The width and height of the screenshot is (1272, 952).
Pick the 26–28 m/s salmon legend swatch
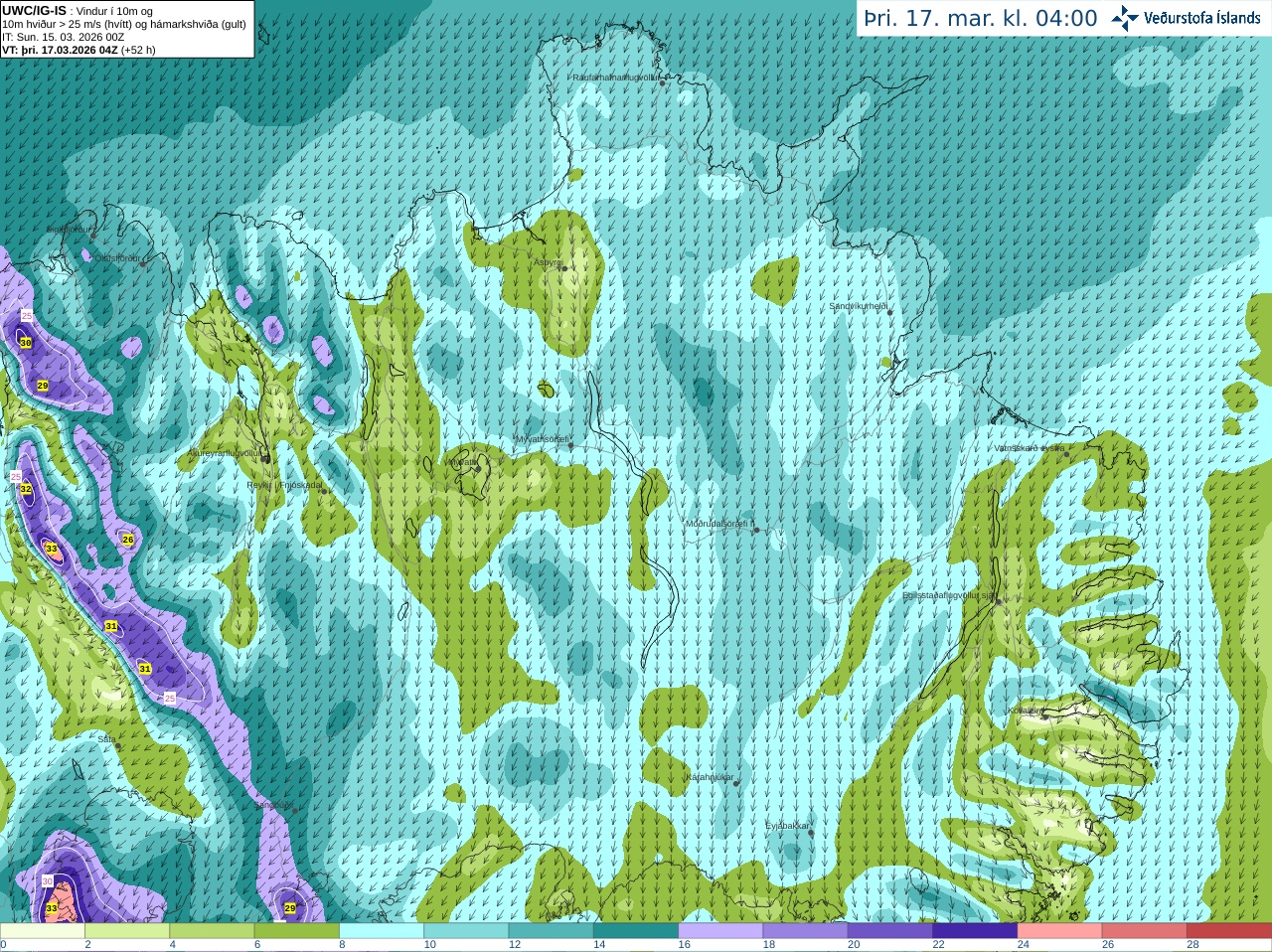coord(1145,931)
